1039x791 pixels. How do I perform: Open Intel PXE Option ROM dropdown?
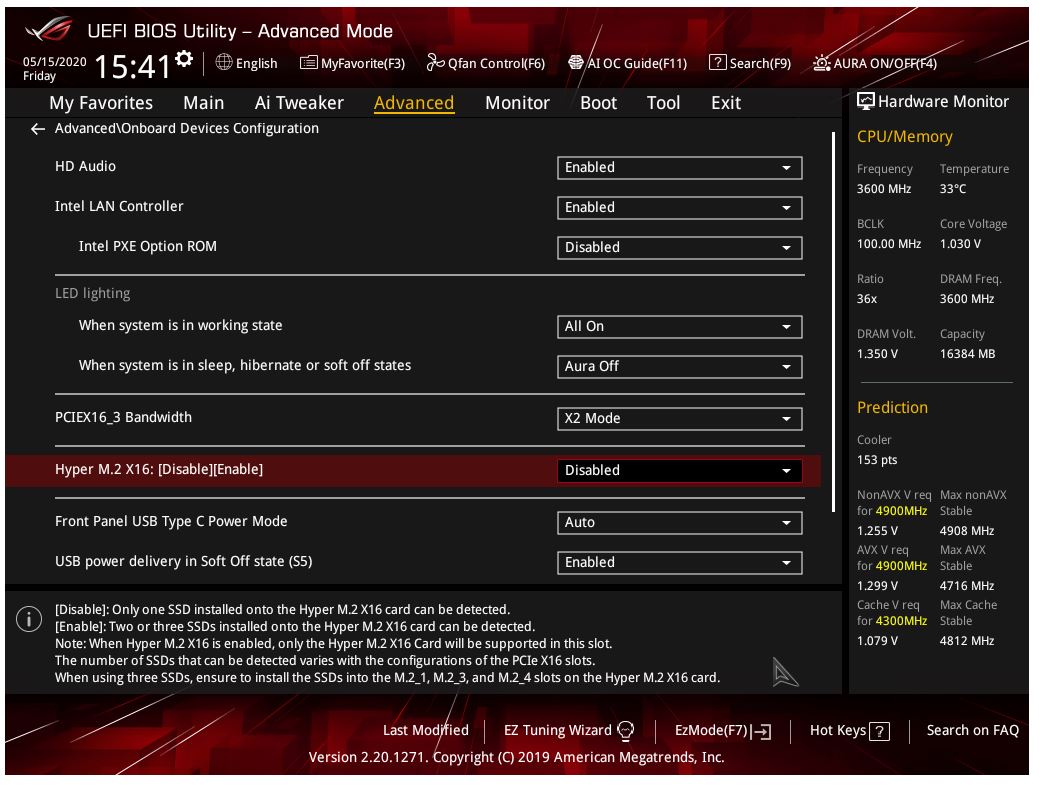tap(679, 248)
